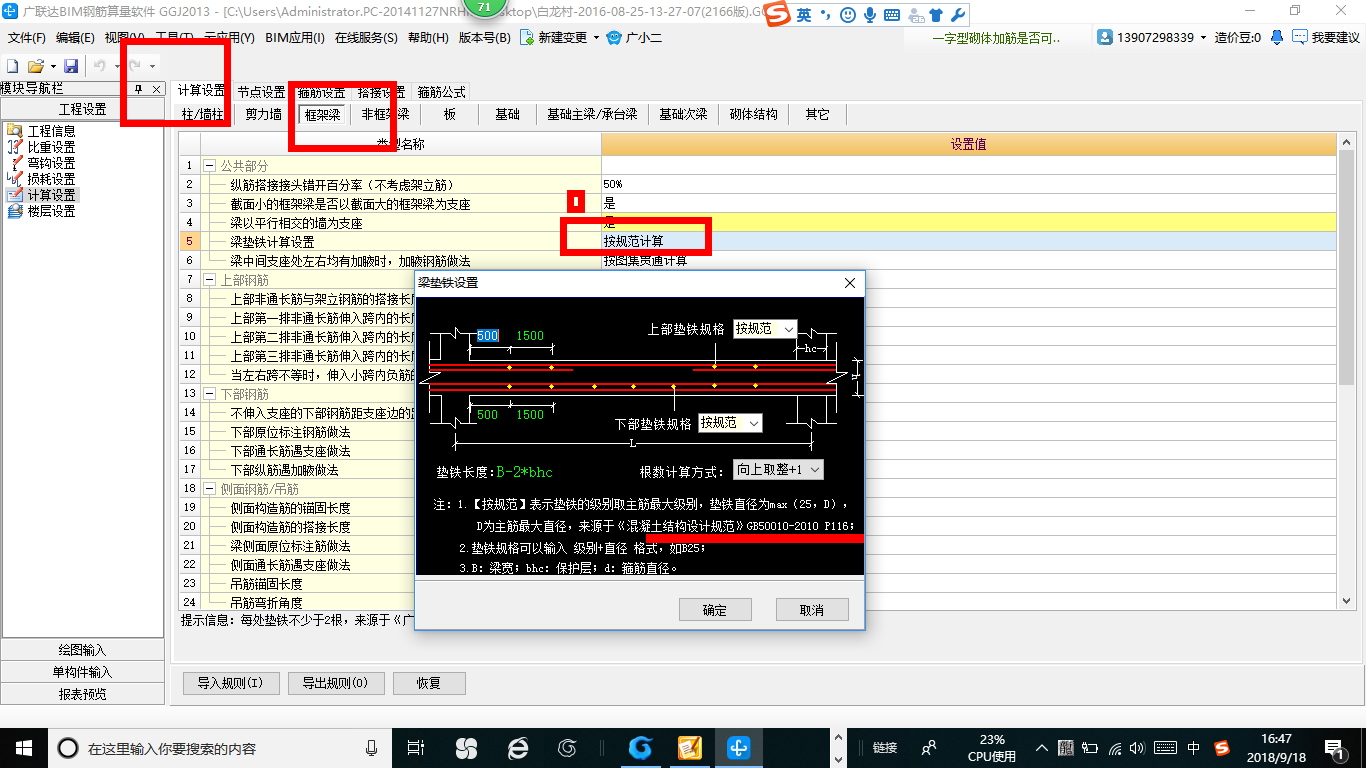Open the 在线服务(S) menu
Viewport: 1366px width, 768px height.
pos(367,38)
